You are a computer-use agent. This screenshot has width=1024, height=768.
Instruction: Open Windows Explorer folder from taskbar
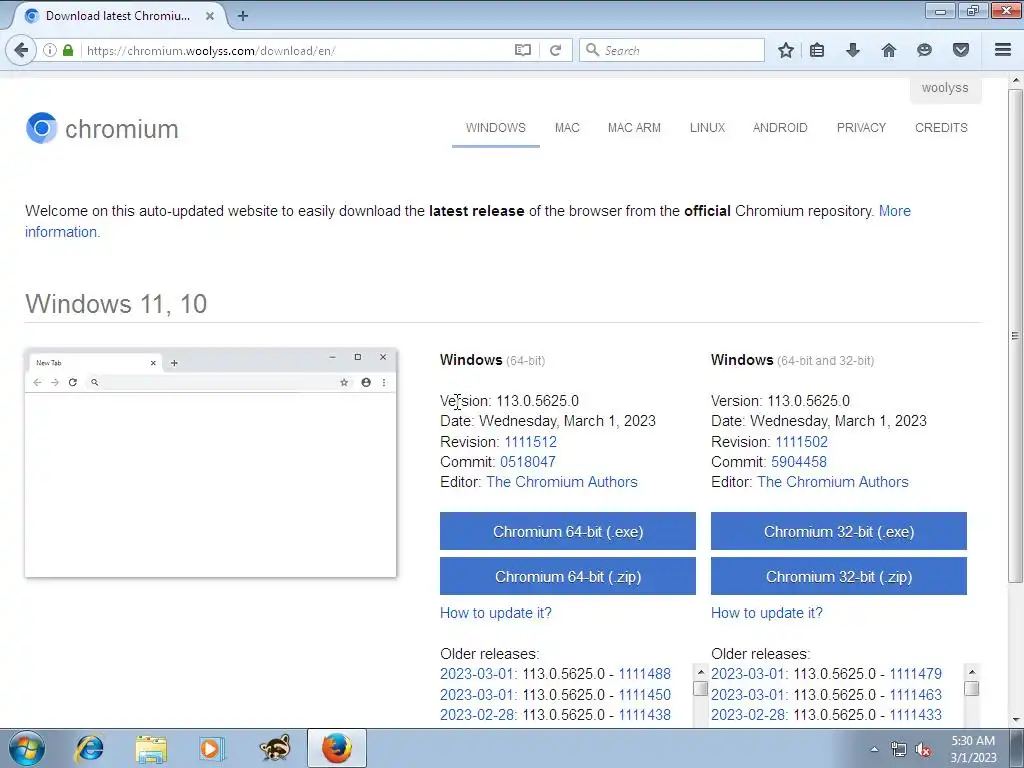click(151, 748)
